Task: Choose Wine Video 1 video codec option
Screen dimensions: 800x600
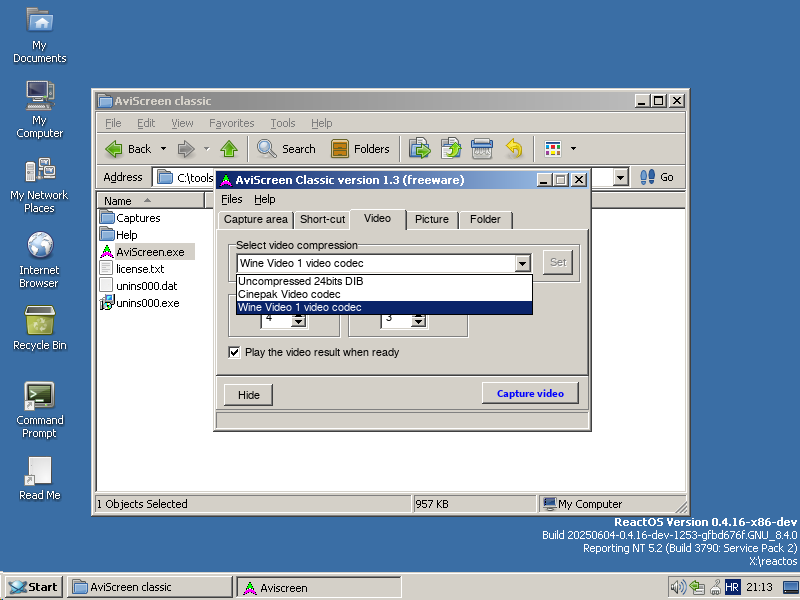Action: click(384, 307)
